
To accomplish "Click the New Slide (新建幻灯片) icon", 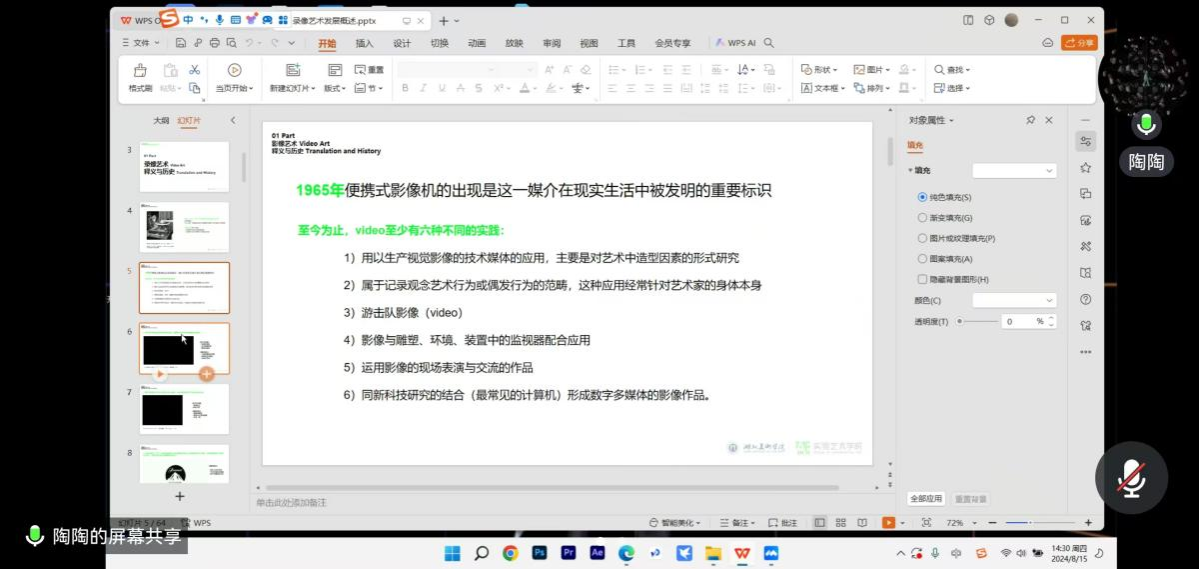I will point(293,71).
